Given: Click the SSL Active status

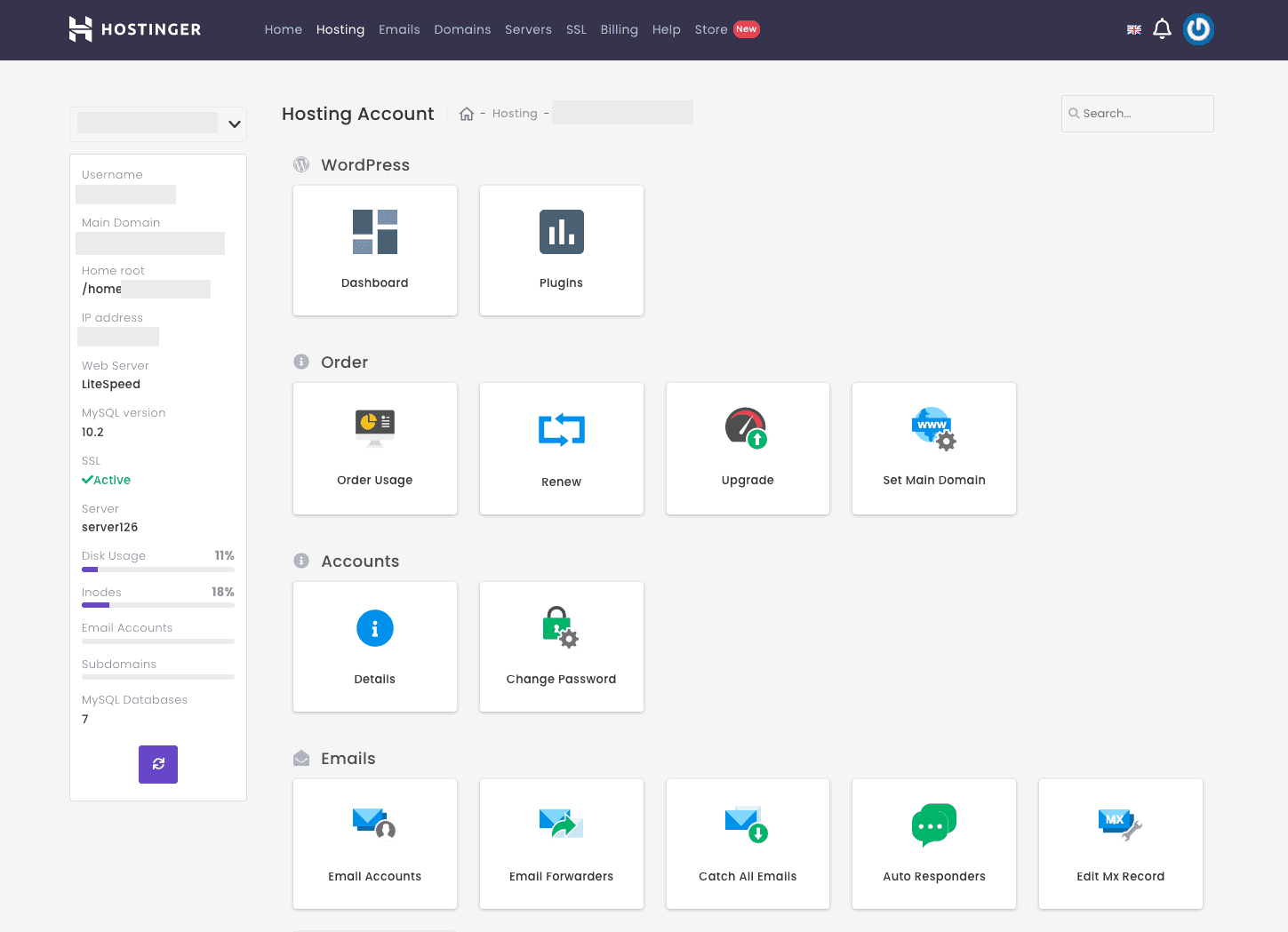Looking at the screenshot, I should coord(107,480).
